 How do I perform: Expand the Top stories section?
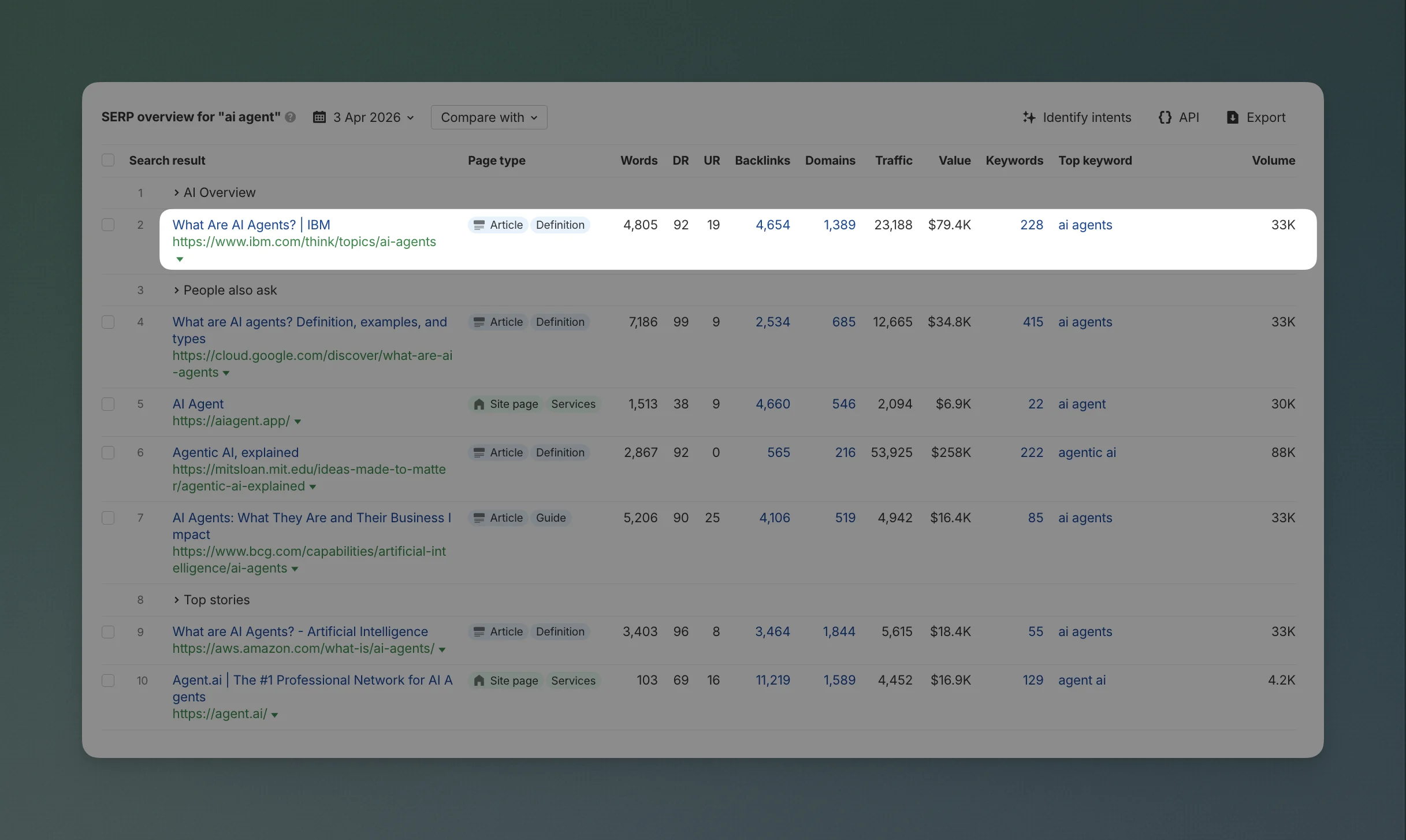(x=176, y=600)
